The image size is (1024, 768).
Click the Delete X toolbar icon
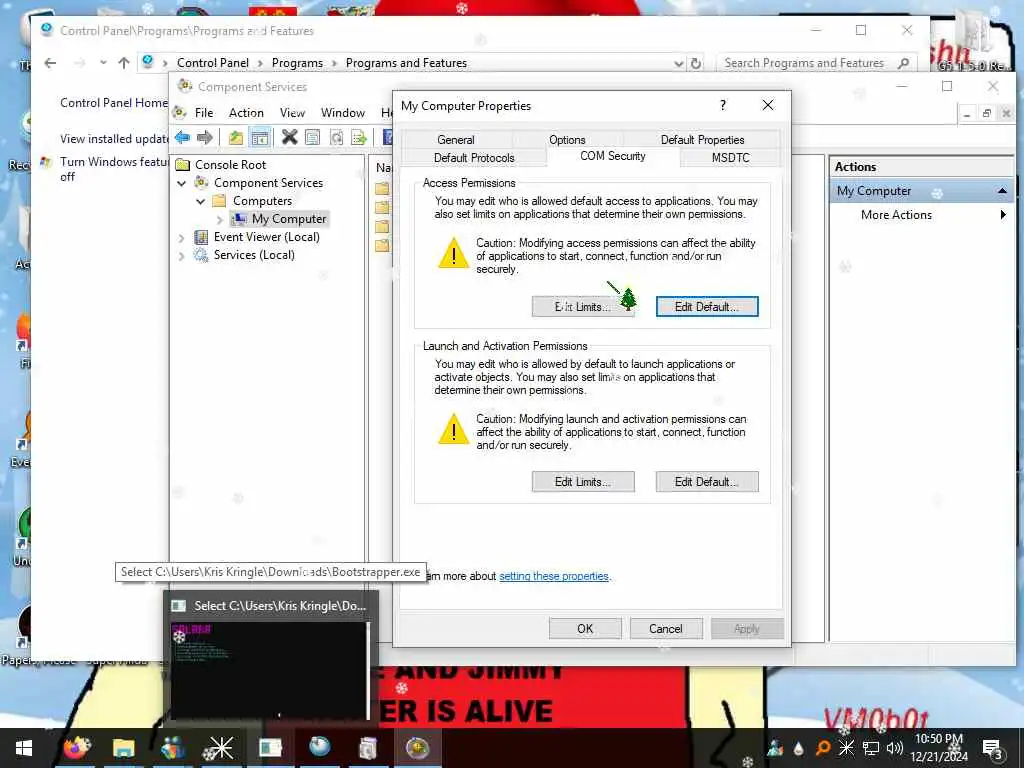point(289,137)
